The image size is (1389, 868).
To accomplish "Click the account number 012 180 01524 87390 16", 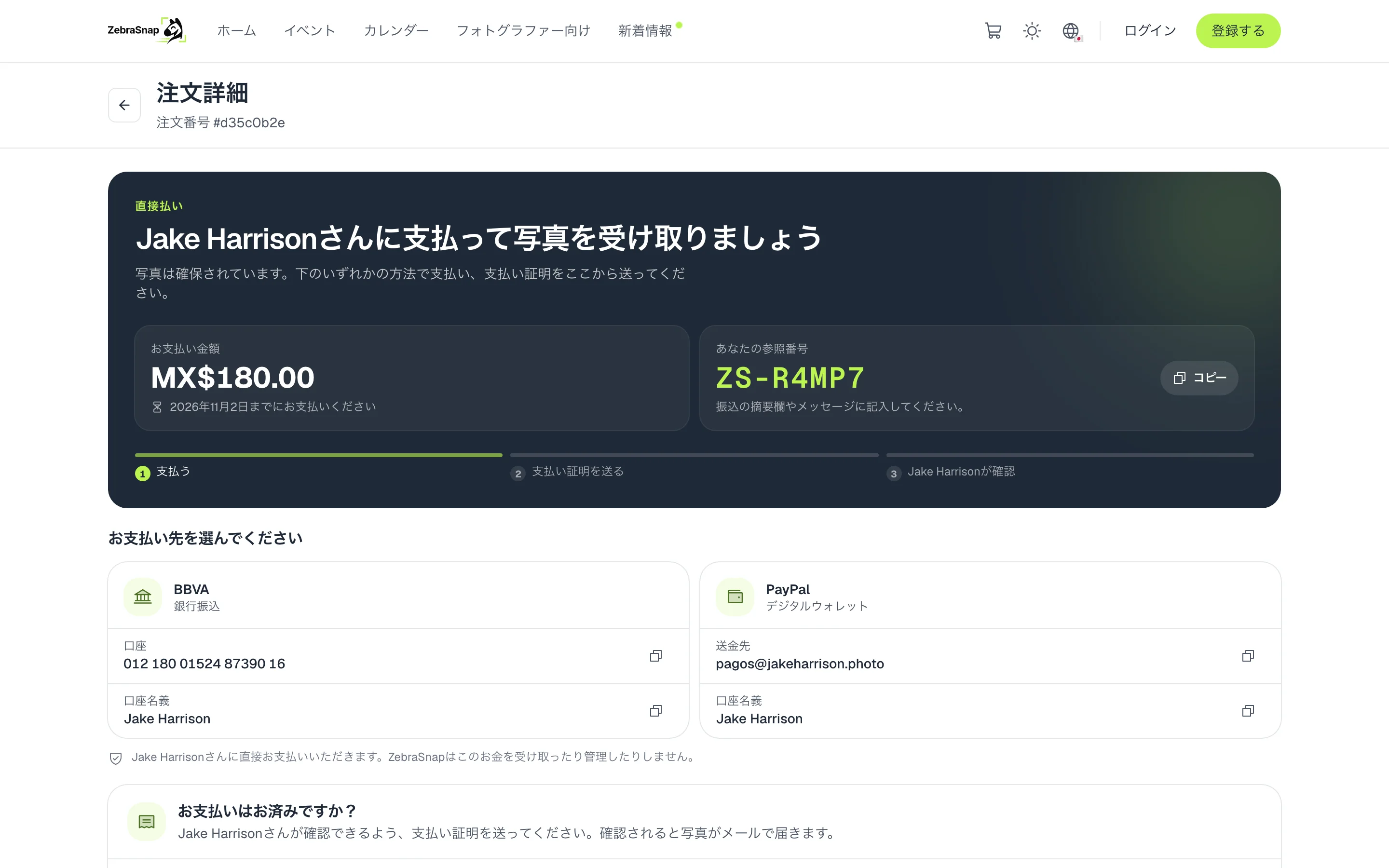I will pyautogui.click(x=204, y=664).
